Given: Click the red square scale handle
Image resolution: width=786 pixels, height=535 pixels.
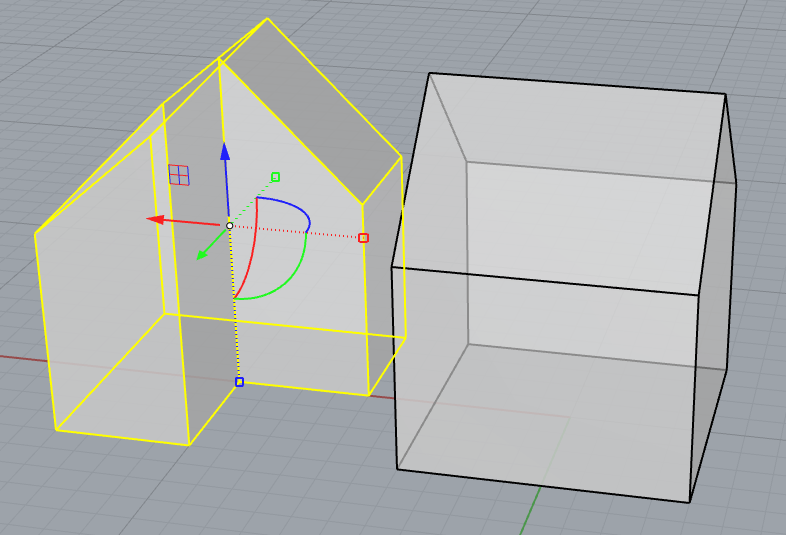Looking at the screenshot, I should click(363, 238).
